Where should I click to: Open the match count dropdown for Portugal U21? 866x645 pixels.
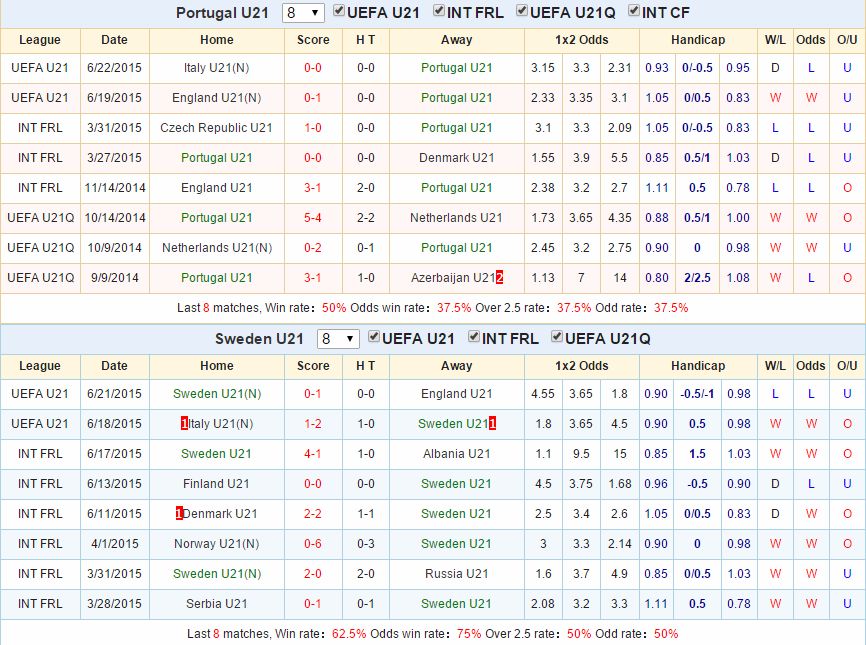(x=303, y=13)
